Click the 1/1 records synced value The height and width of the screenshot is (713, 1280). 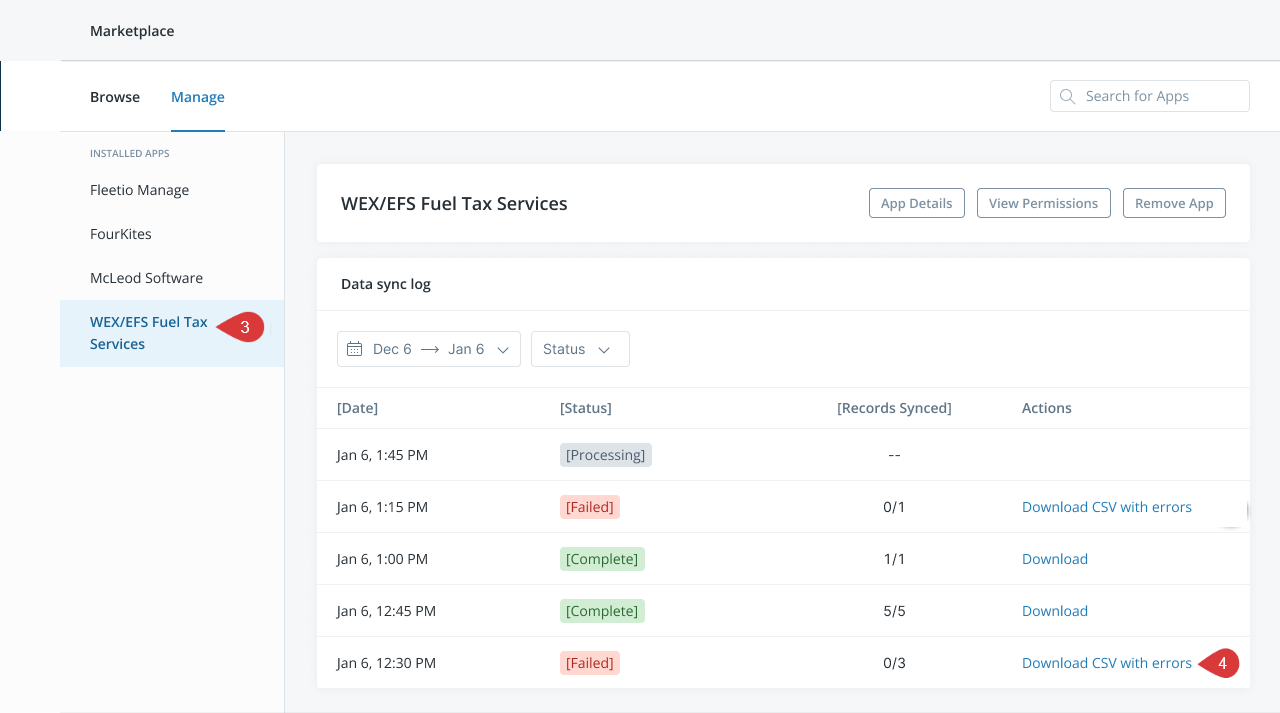894,559
